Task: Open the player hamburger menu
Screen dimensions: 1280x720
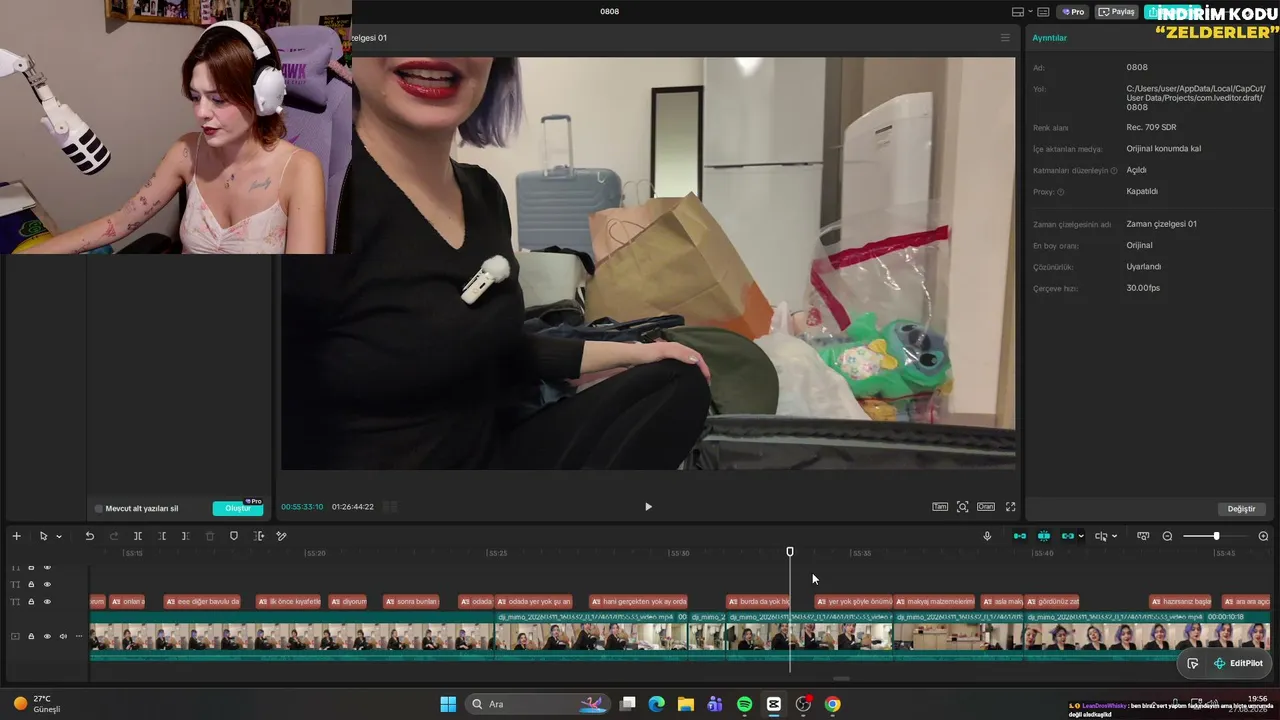Action: 1005,38
